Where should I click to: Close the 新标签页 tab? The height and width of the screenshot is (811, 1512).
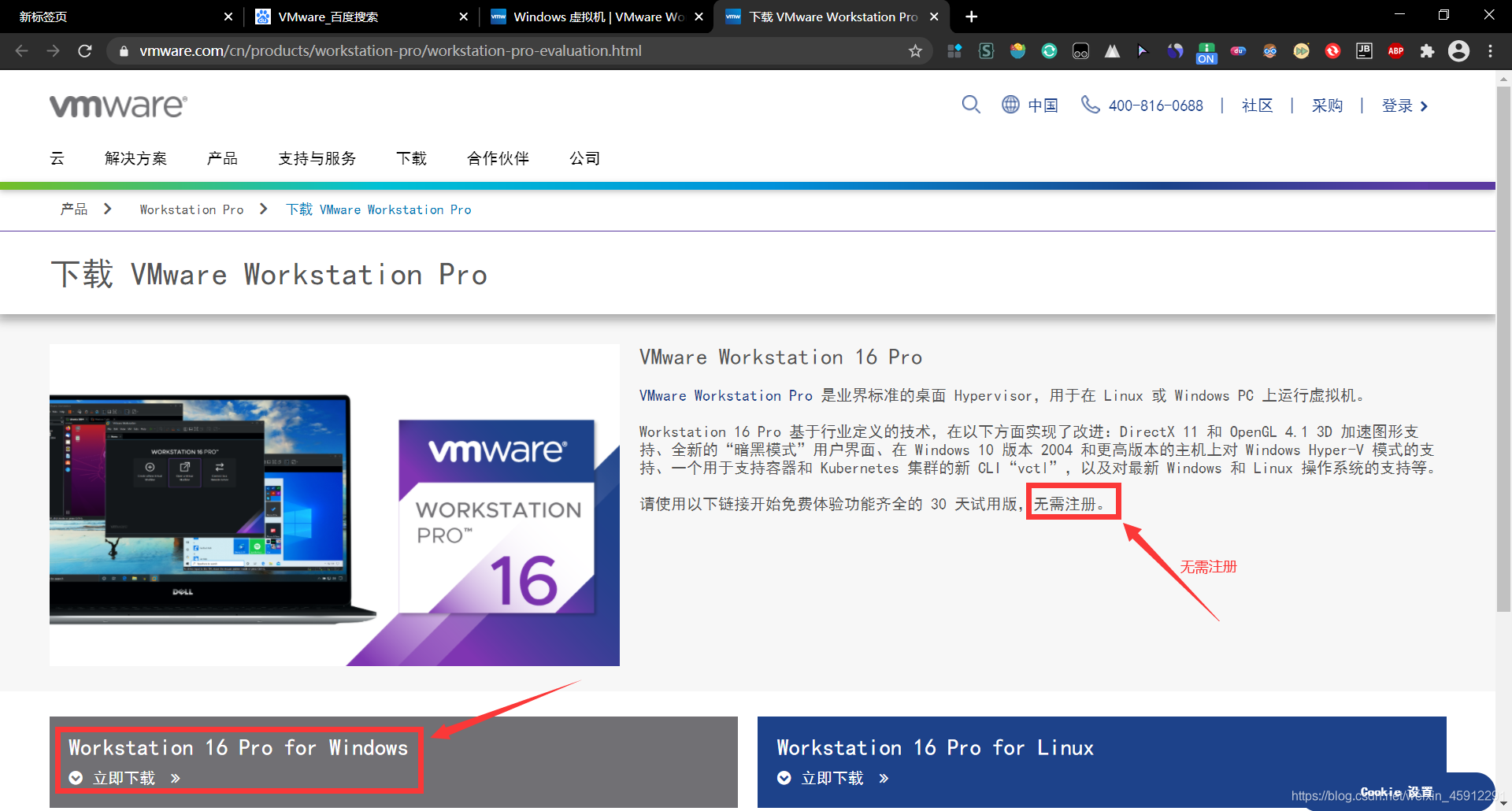[228, 17]
